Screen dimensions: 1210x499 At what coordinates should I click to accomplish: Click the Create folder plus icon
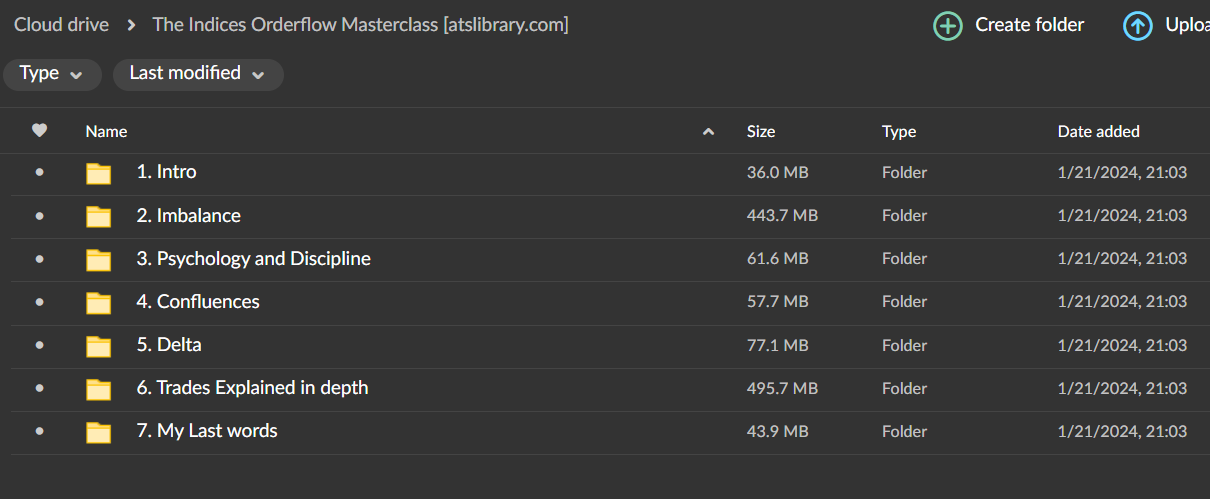tap(947, 26)
